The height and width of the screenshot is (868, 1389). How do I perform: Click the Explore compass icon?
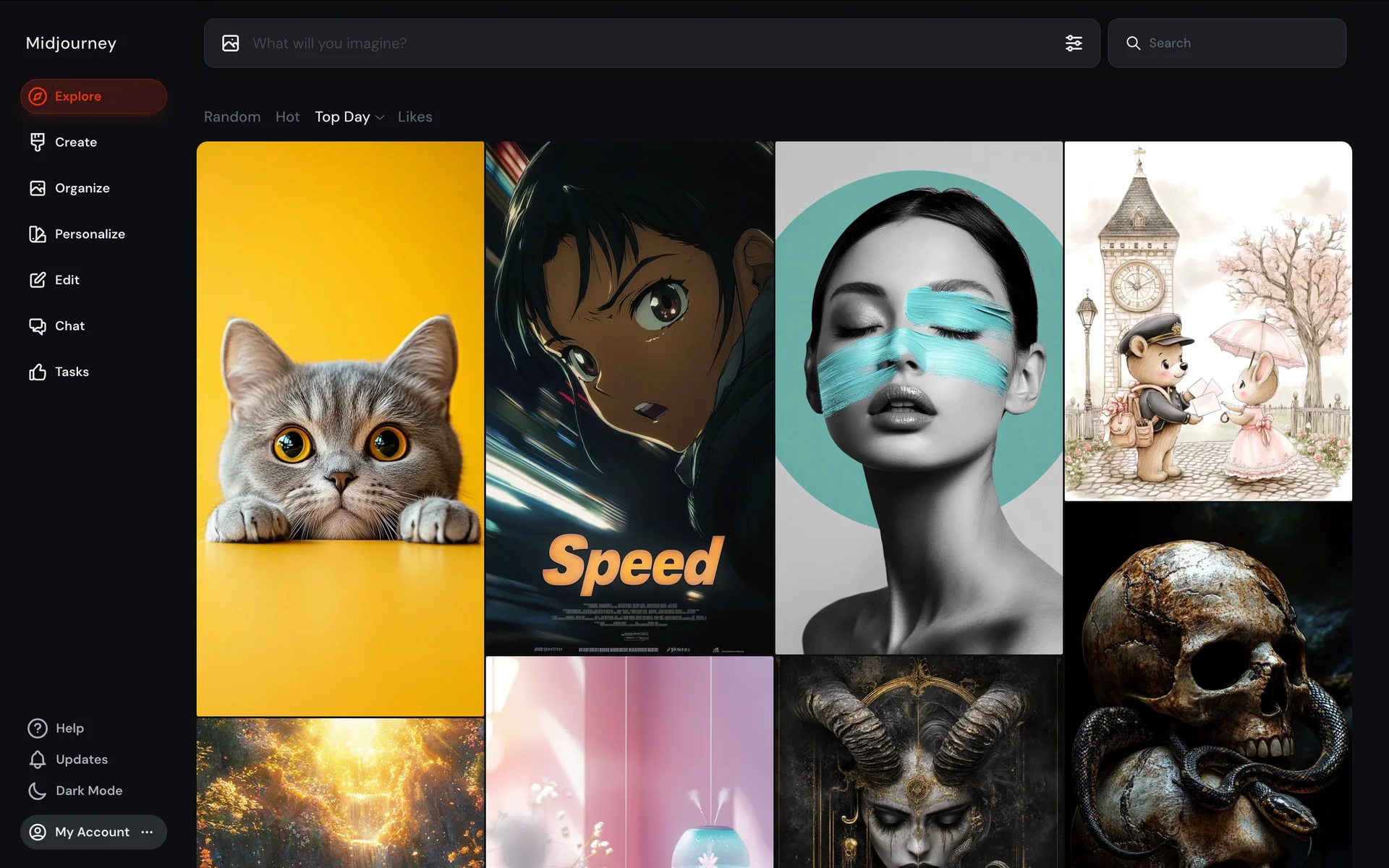coord(38,96)
